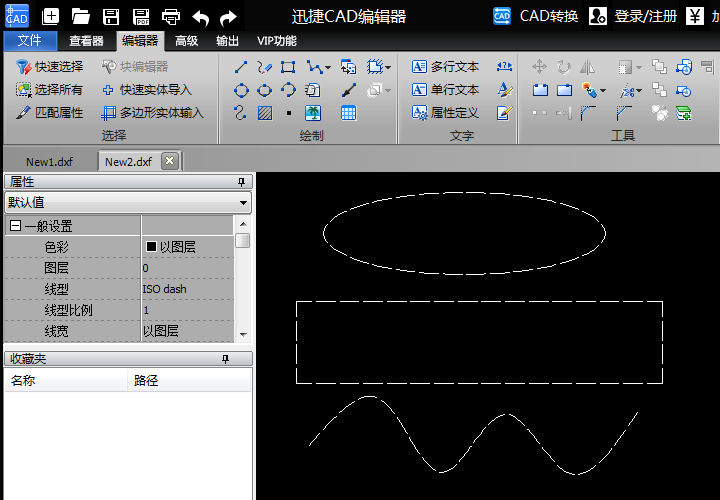Click 匹配属性 button
The width and height of the screenshot is (720, 500).
pos(49,113)
